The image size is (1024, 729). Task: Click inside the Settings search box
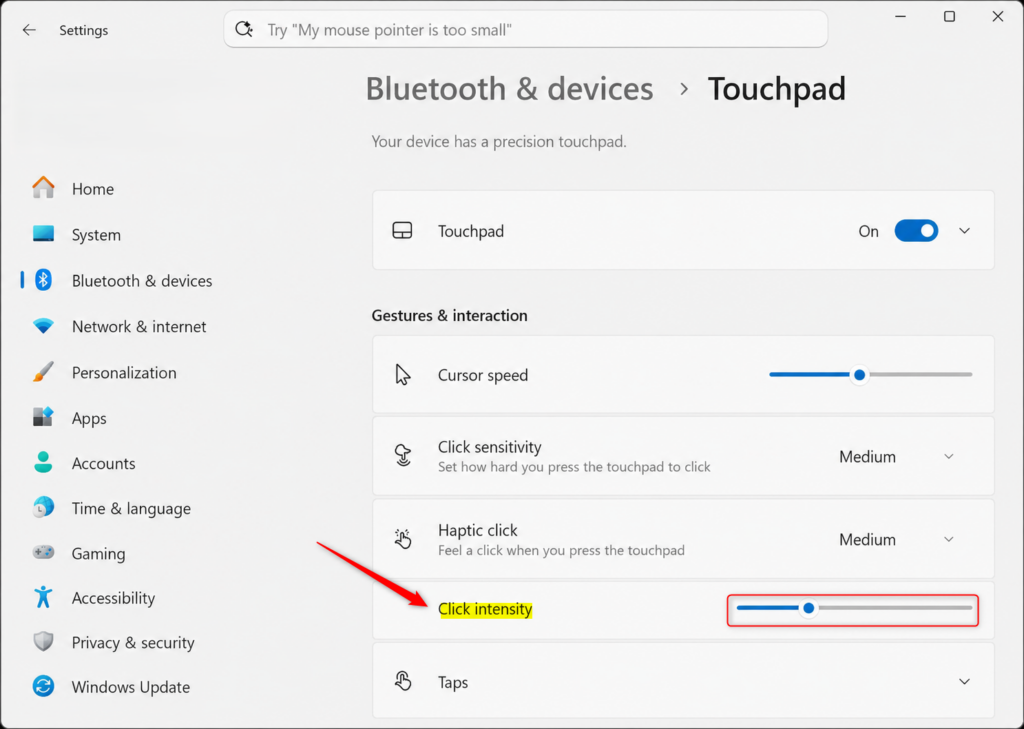526,29
